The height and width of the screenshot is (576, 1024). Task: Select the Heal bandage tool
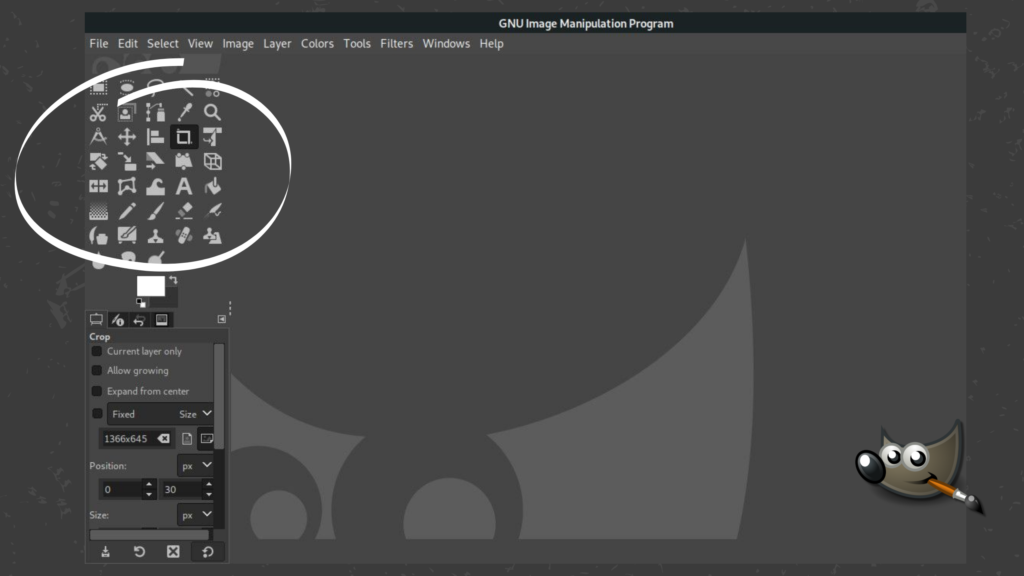[184, 236]
